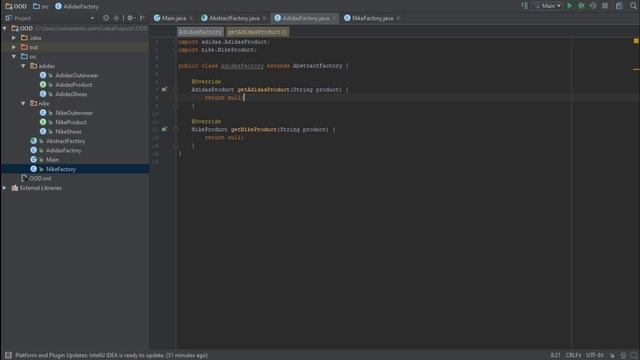This screenshot has width=640, height=360.
Task: Click the tool windows toggle icon in status bar
Action: click(x=8, y=355)
